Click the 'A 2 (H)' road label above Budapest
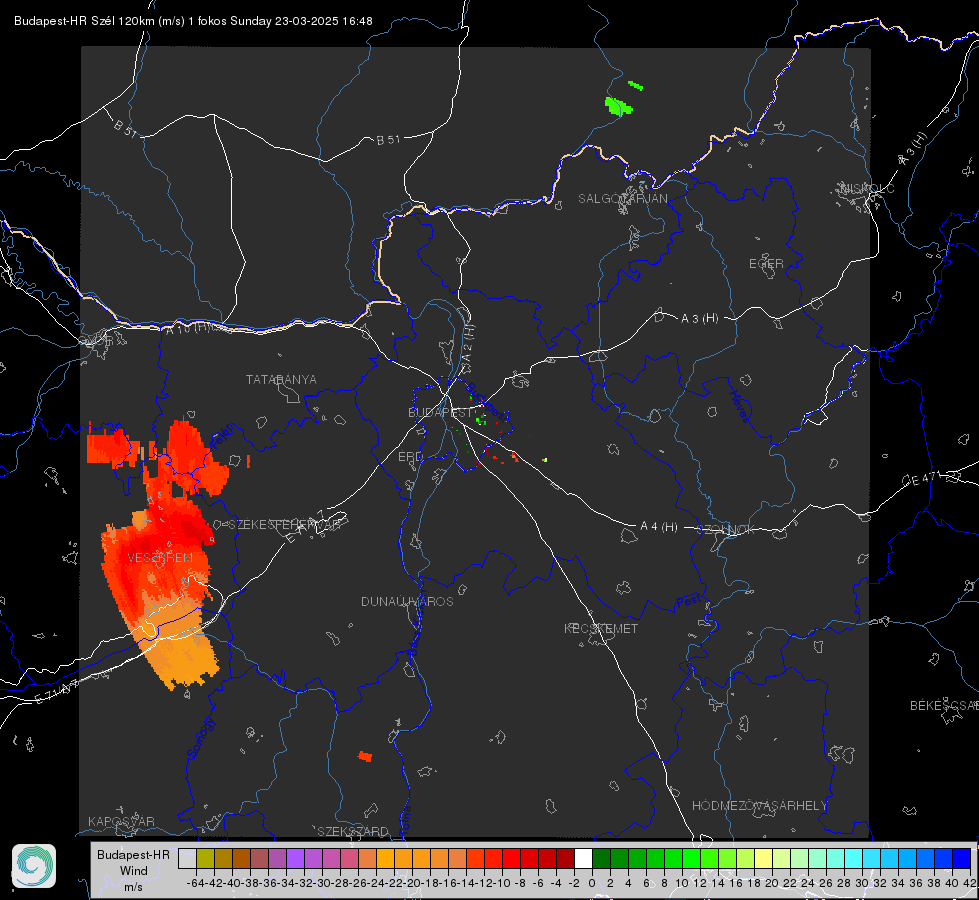Screen dimensions: 979x900 468,342
